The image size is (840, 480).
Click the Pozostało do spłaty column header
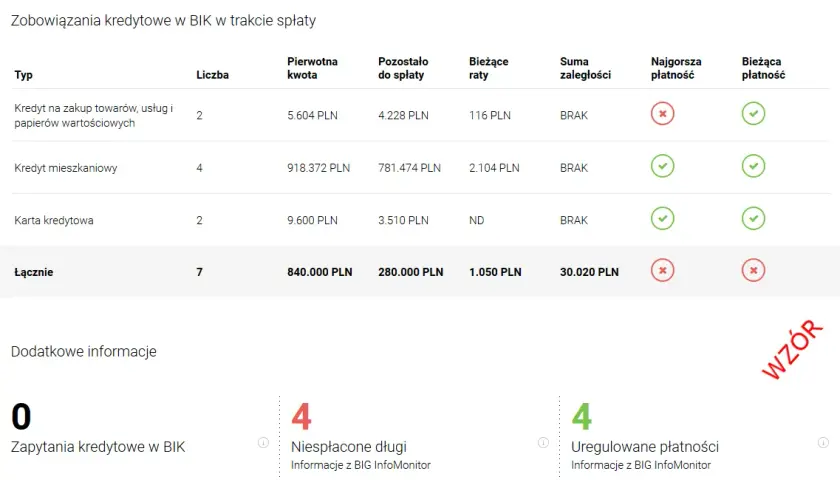point(403,68)
